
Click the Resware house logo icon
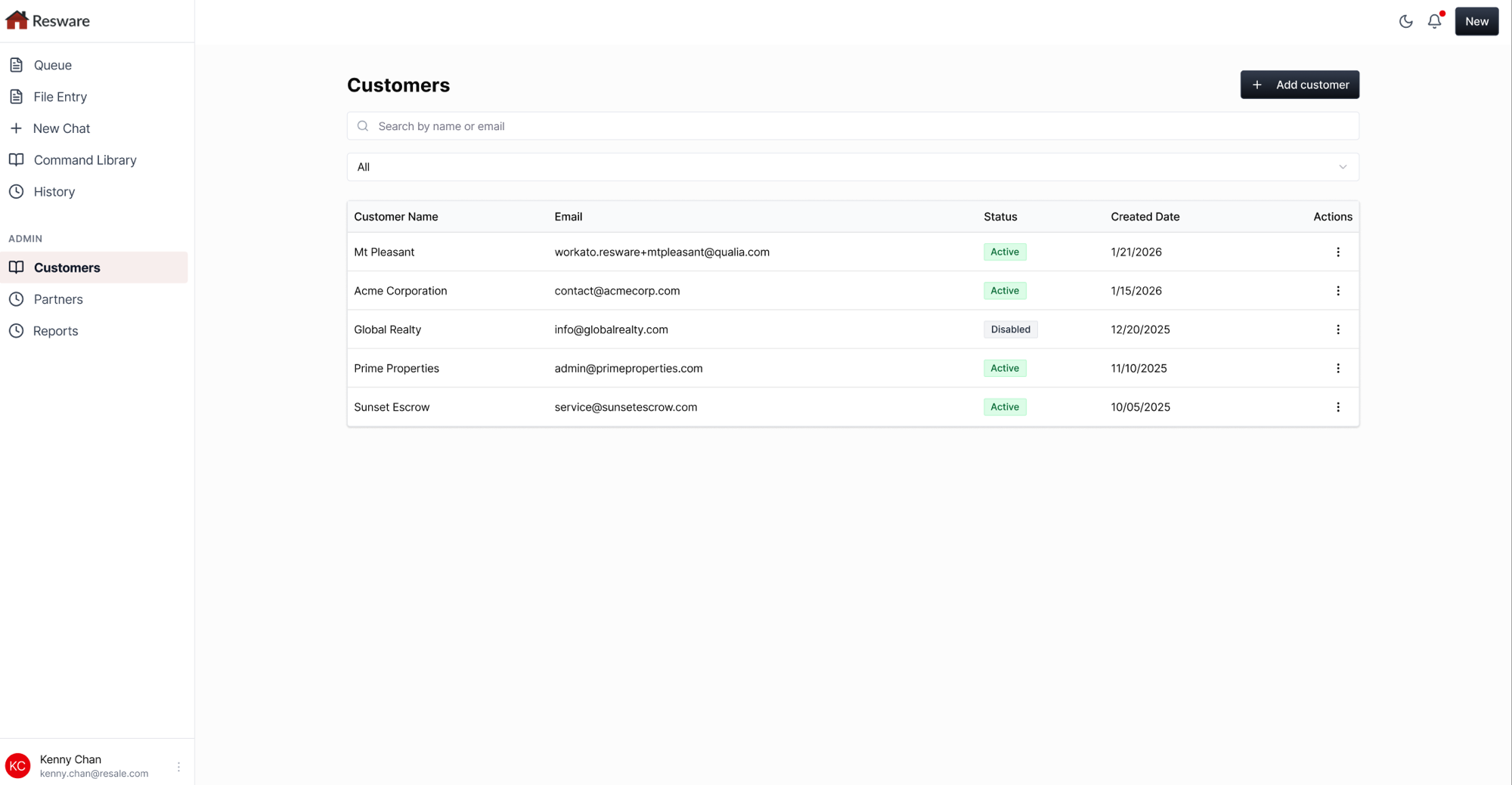click(x=17, y=20)
